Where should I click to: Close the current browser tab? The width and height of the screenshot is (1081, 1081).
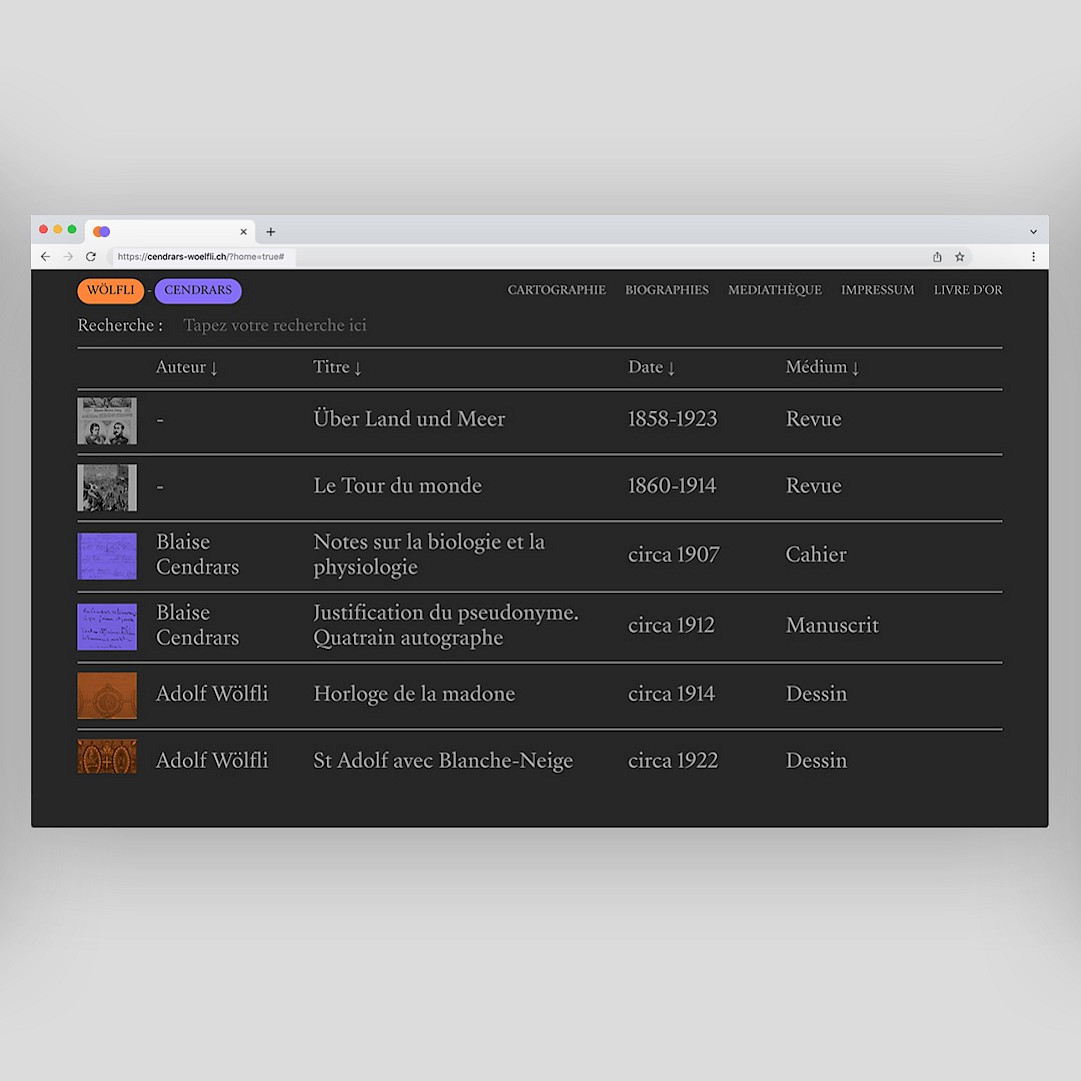pyautogui.click(x=243, y=232)
